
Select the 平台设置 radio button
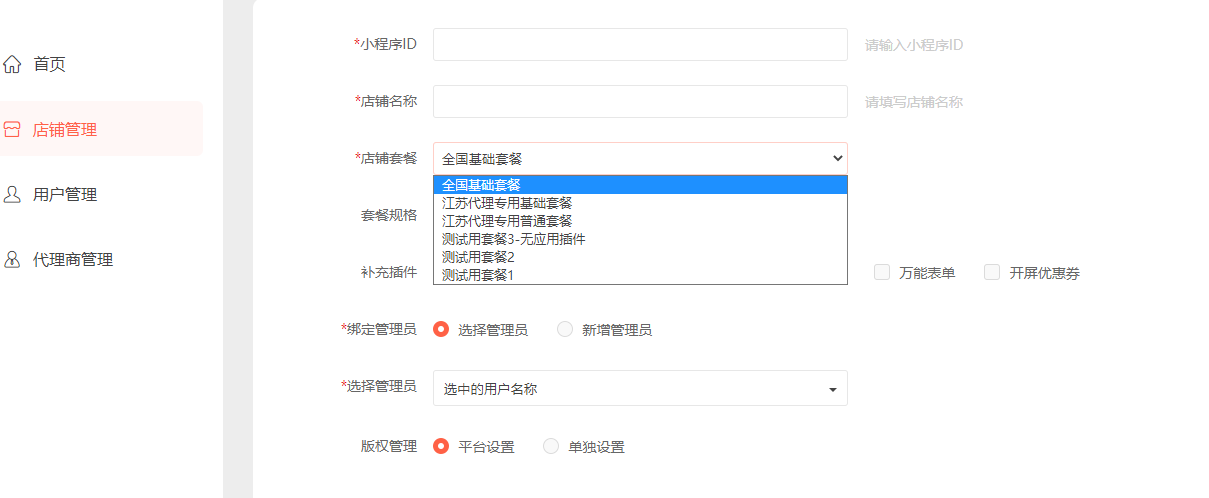(441, 446)
